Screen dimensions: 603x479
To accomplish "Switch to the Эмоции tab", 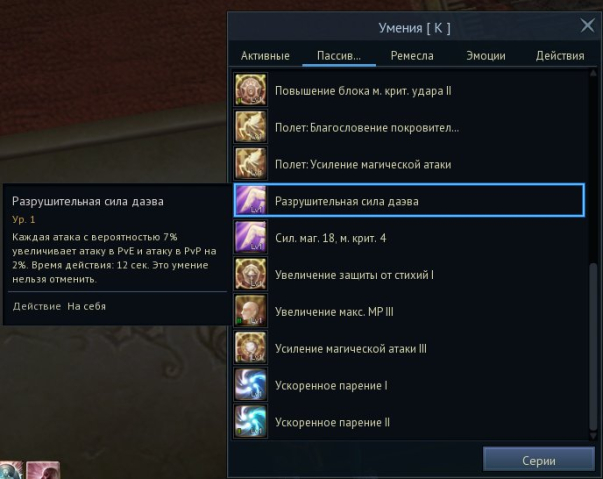I will pos(486,56).
